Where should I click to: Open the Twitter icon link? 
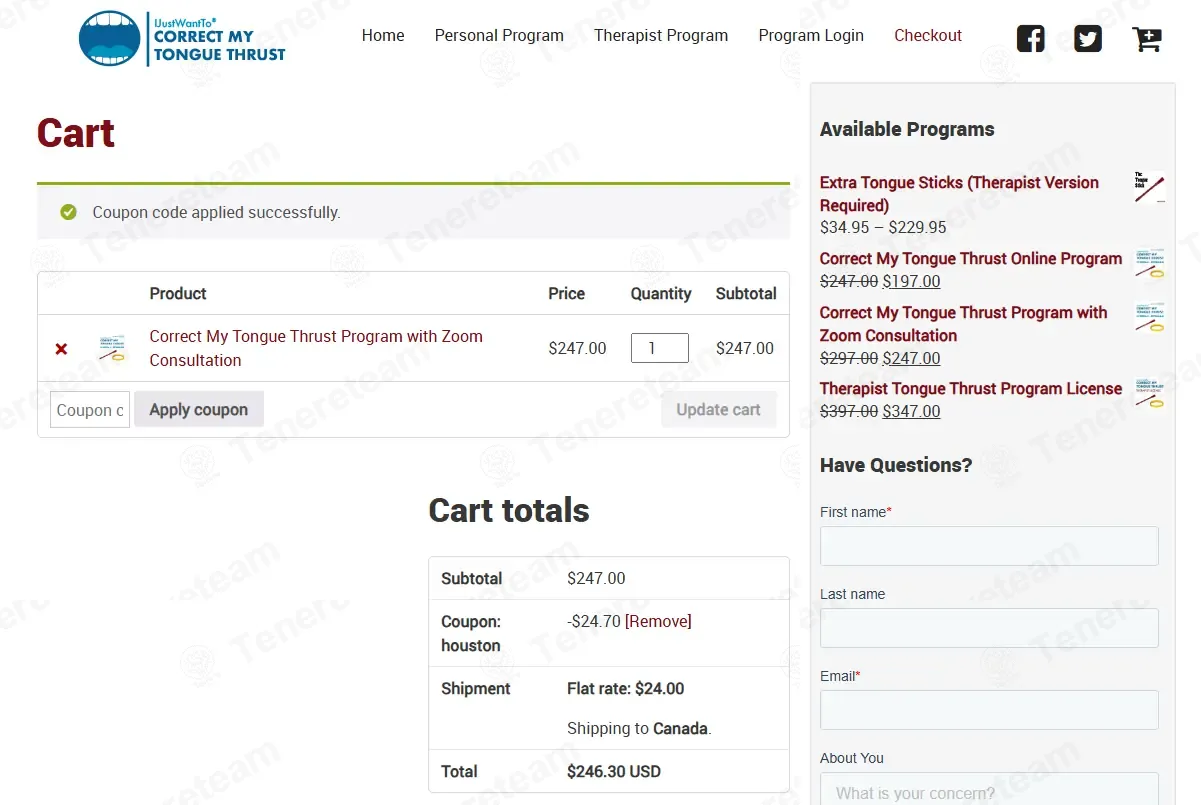point(1088,38)
